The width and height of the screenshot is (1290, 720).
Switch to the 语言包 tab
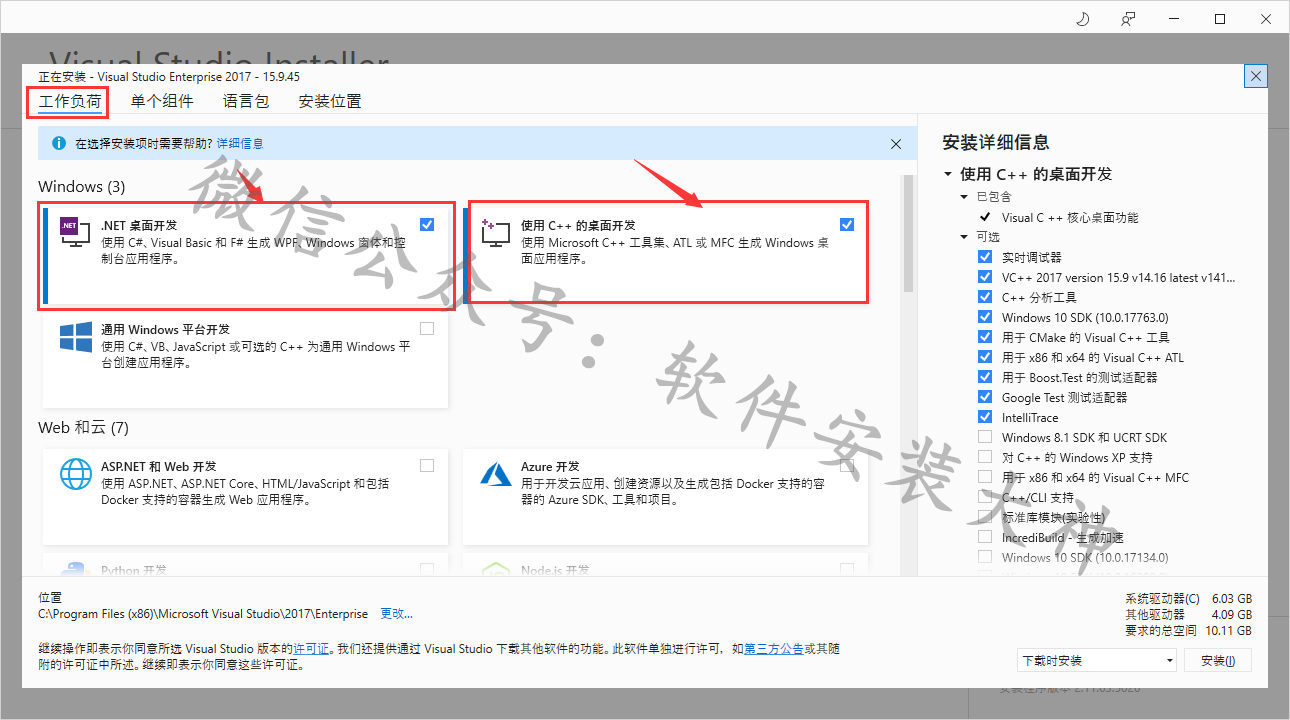click(246, 101)
